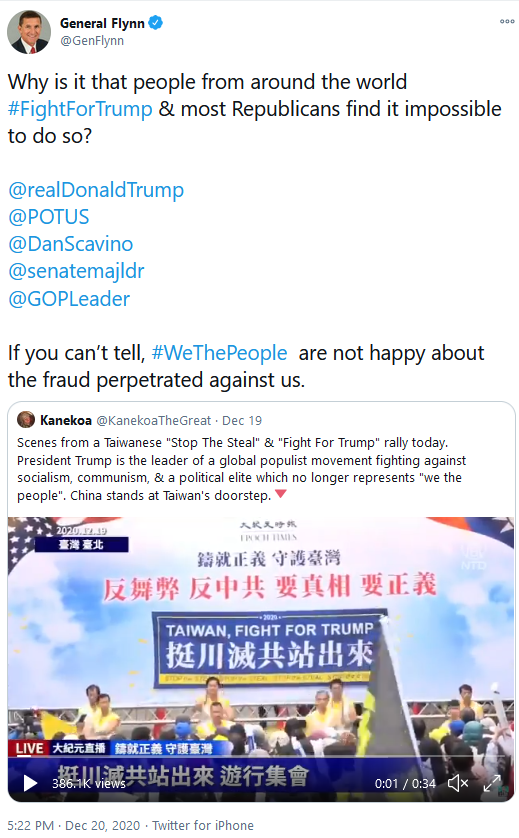Unmute the video with speaker icon
The height and width of the screenshot is (838, 519).
458,783
